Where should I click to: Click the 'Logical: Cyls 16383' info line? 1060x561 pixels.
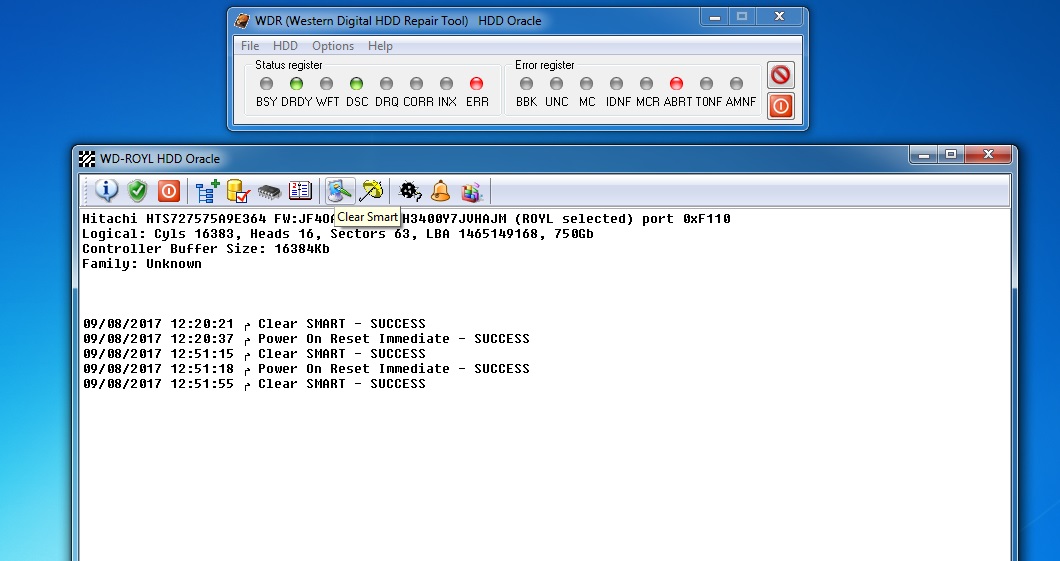338,234
